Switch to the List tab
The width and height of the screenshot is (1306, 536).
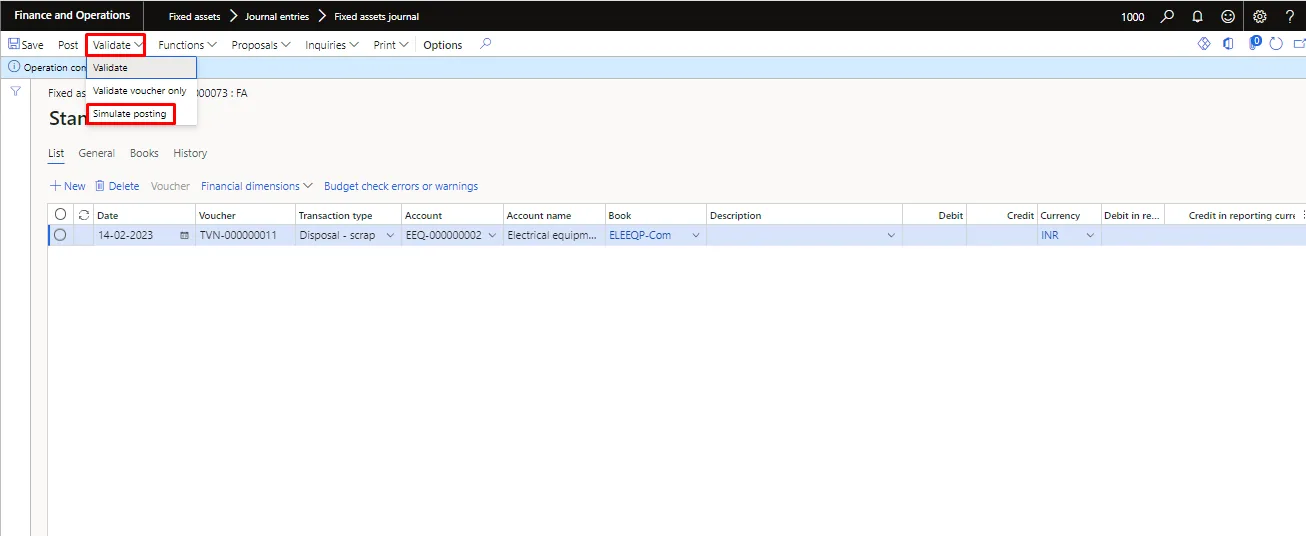(x=56, y=153)
